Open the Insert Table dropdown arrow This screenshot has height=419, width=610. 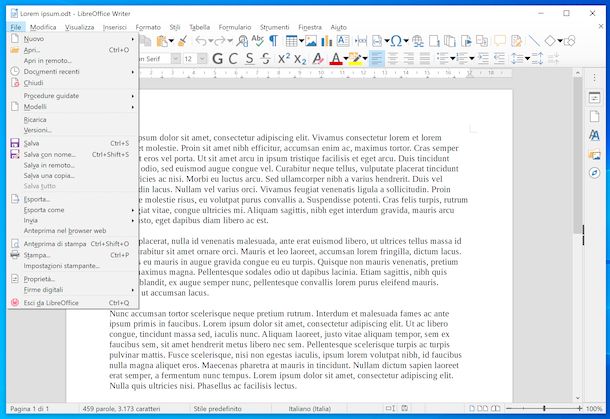click(x=301, y=41)
